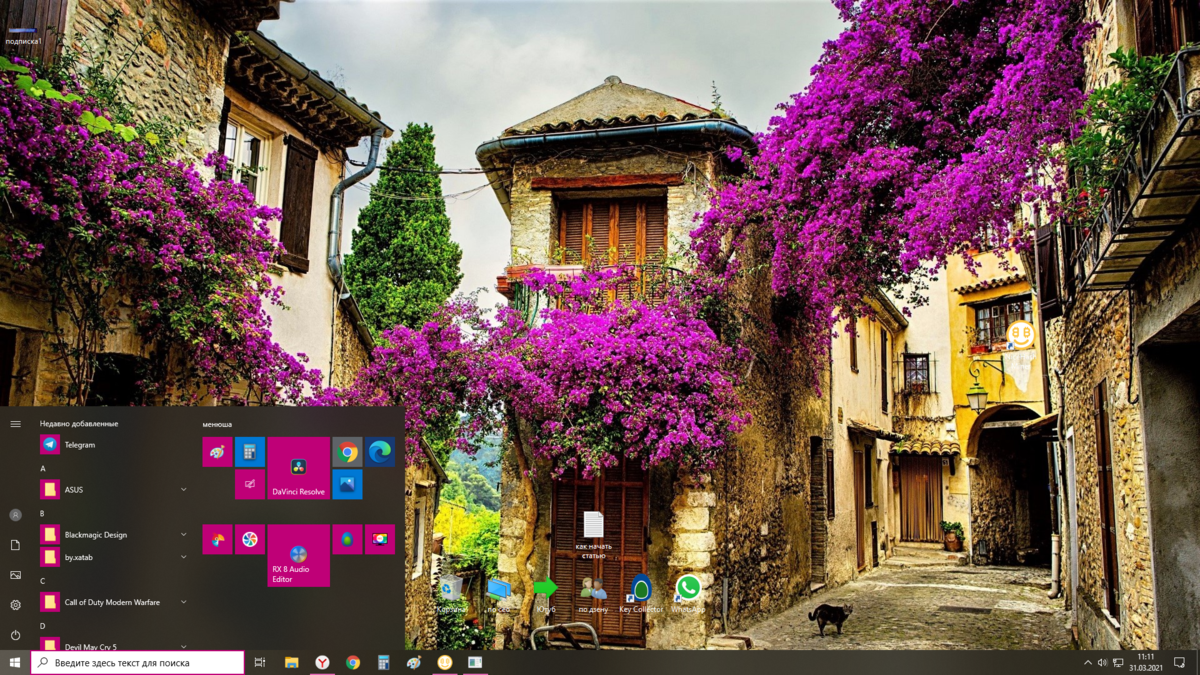Click the letter A header in app list

click(43, 468)
